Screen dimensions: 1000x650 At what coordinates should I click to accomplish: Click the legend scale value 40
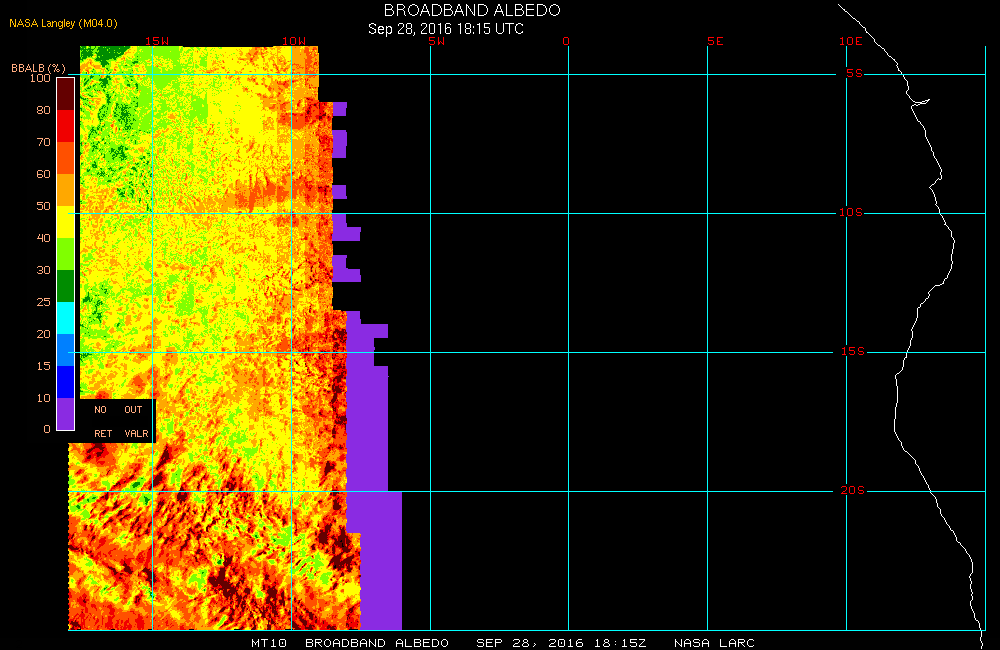[43, 237]
